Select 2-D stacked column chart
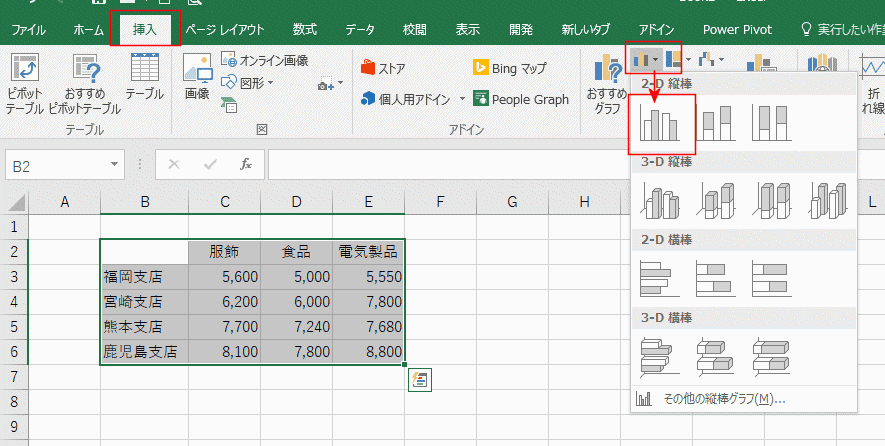The width and height of the screenshot is (885, 446). click(x=716, y=123)
